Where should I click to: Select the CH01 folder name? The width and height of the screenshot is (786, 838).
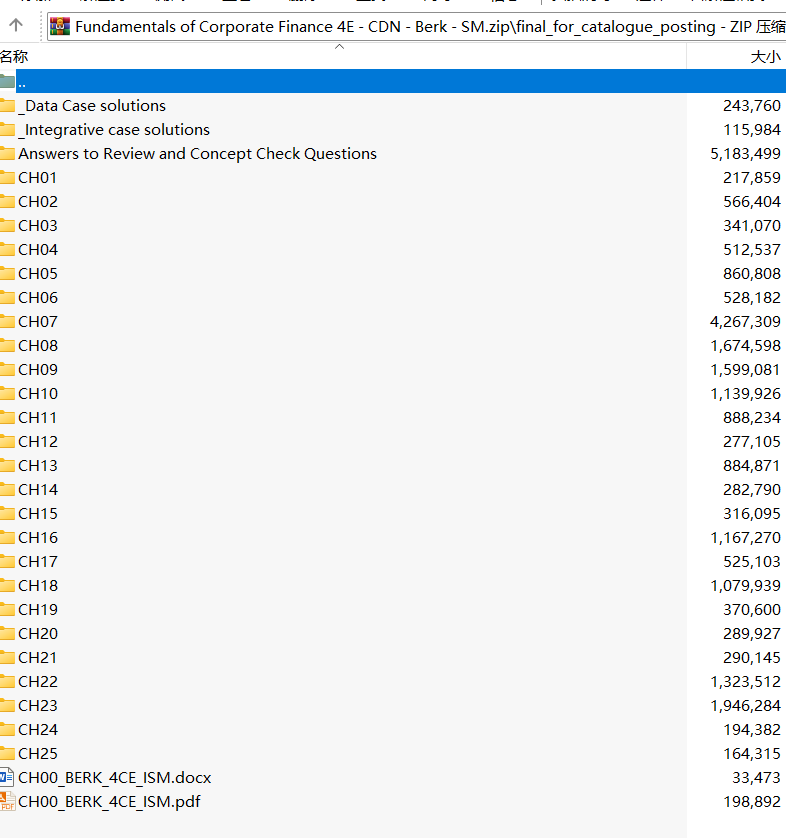37,177
